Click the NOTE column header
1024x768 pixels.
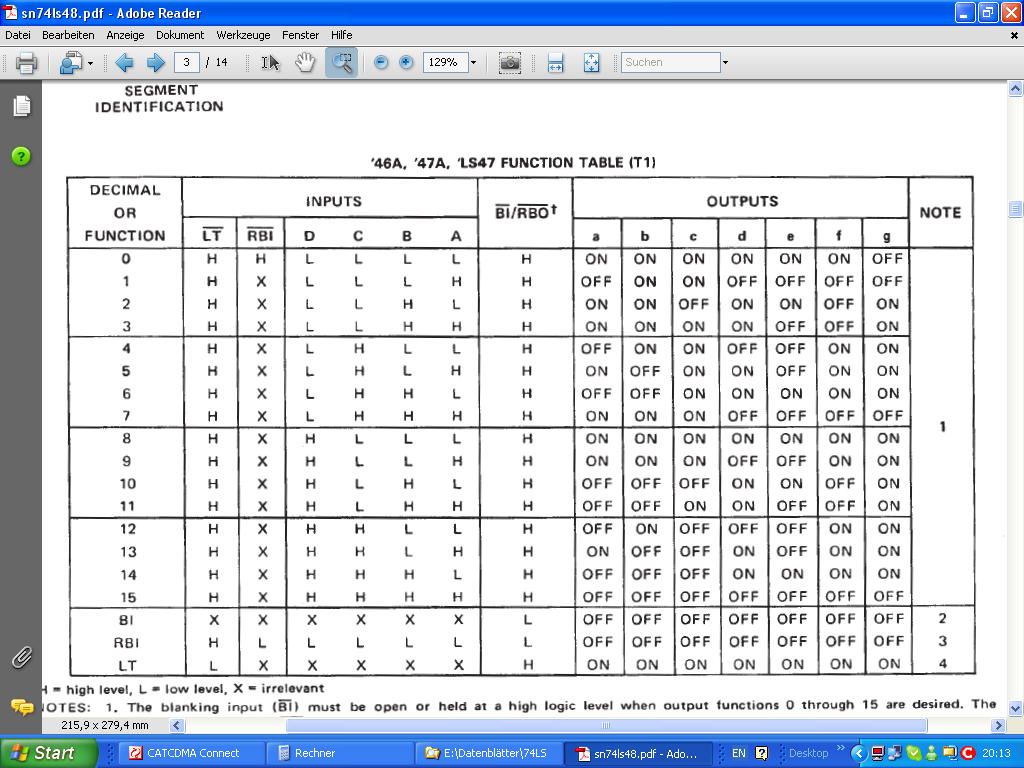[x=940, y=212]
